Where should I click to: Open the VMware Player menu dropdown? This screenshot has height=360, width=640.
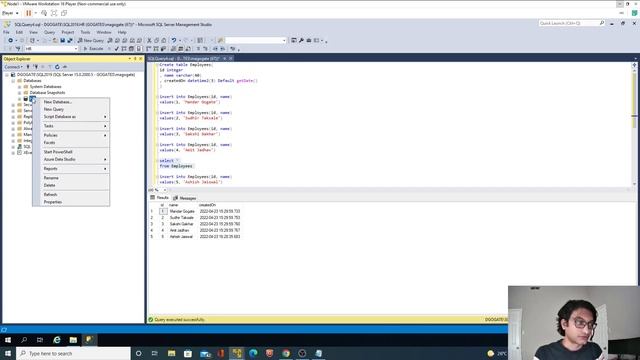coord(10,13)
